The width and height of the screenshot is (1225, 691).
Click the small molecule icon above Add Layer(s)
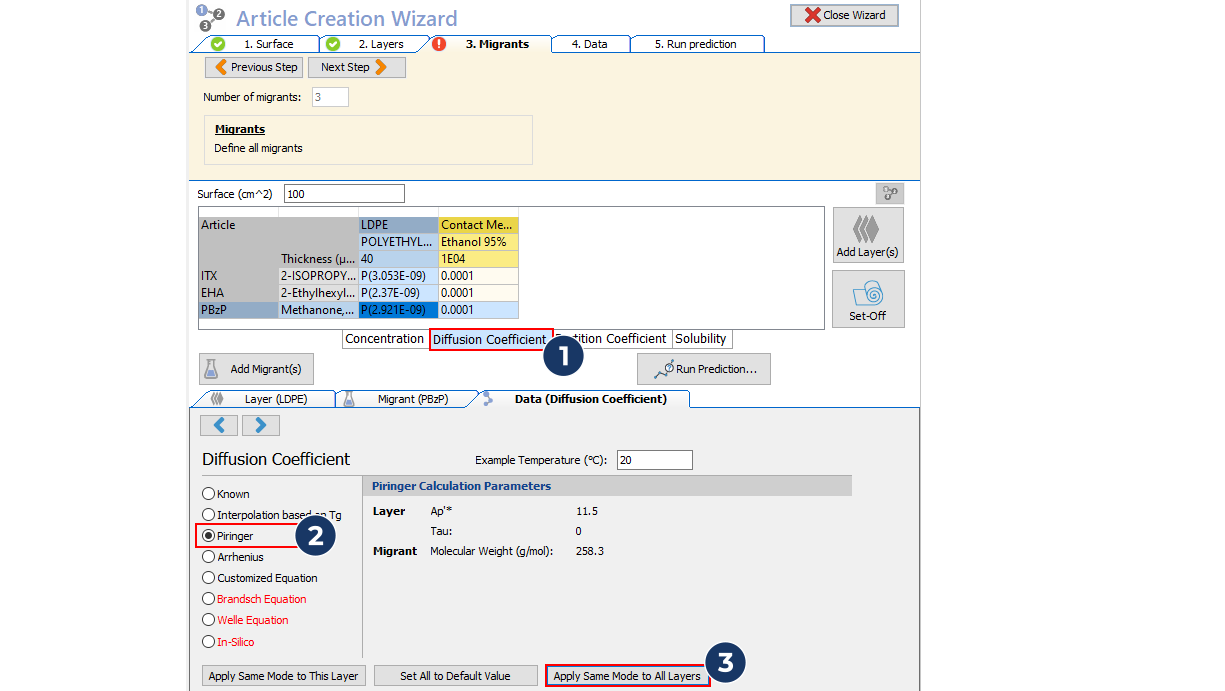point(888,194)
